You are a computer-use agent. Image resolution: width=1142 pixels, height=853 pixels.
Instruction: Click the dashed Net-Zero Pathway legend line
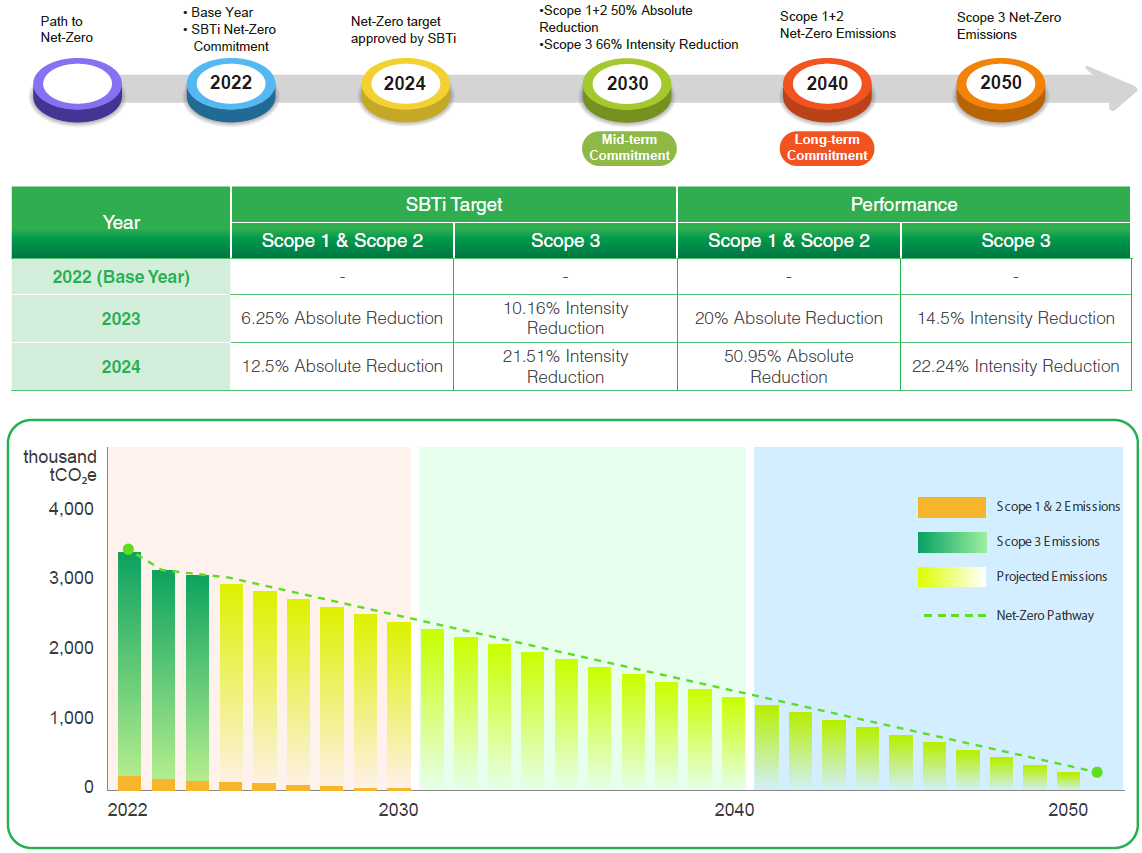pos(951,615)
